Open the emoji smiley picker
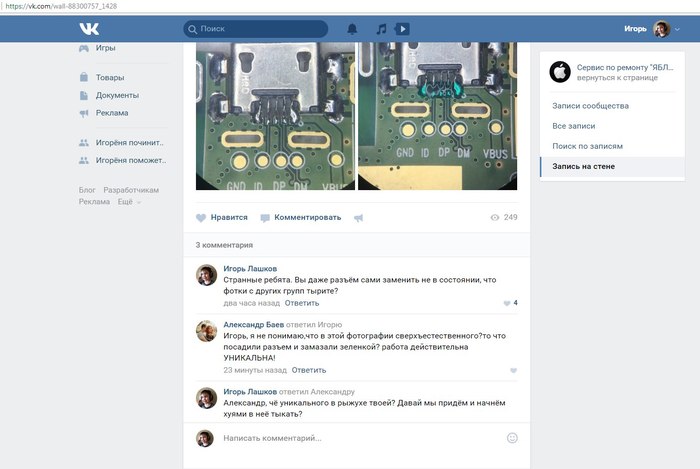Screen dimensions: 700x469 pyautogui.click(x=512, y=438)
